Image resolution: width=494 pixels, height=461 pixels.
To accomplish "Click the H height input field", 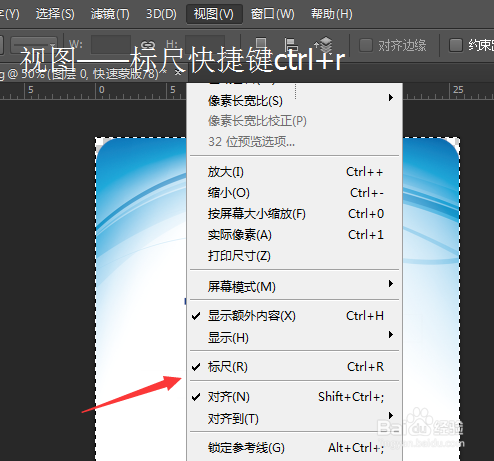I will (x=205, y=45).
